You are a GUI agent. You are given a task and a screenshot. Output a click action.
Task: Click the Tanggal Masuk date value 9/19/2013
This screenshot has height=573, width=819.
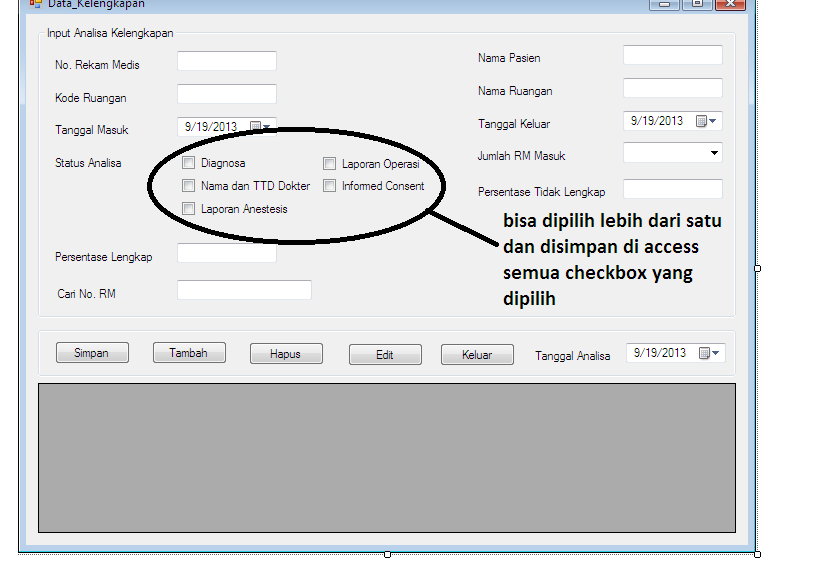point(210,127)
